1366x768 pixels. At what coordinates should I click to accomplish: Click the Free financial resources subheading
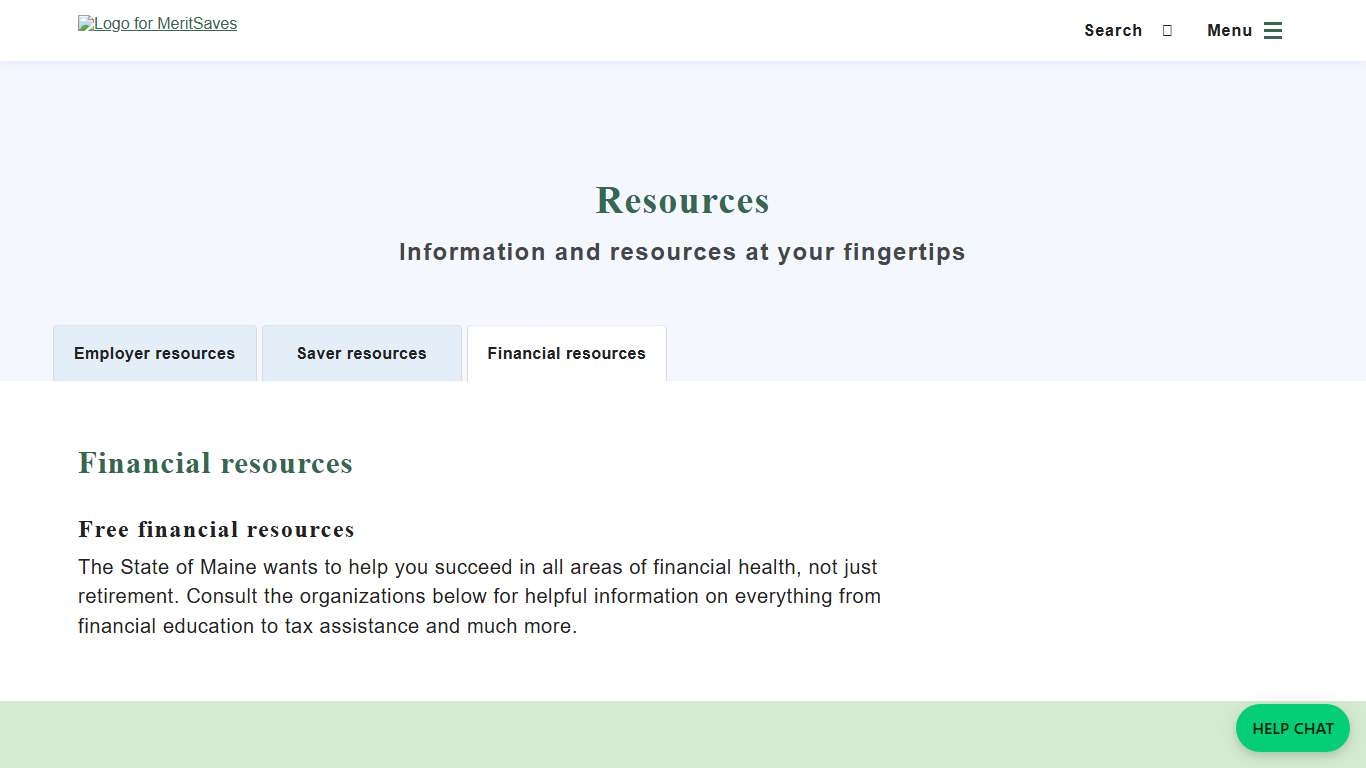[215, 529]
